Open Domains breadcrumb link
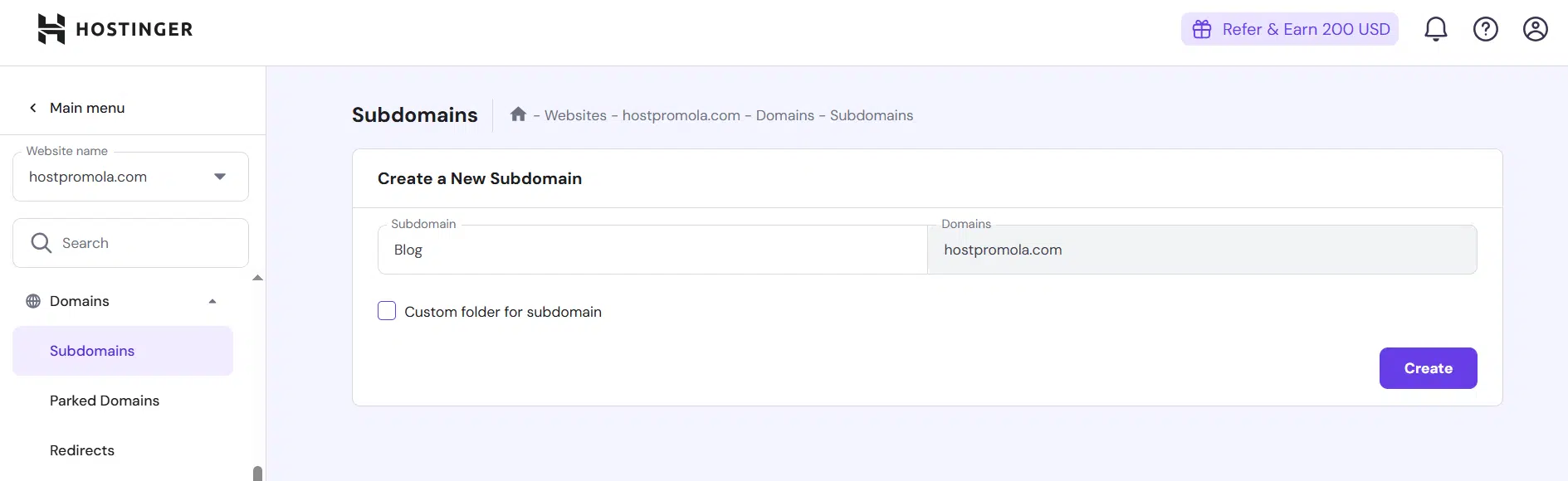The image size is (1568, 481). [x=784, y=115]
